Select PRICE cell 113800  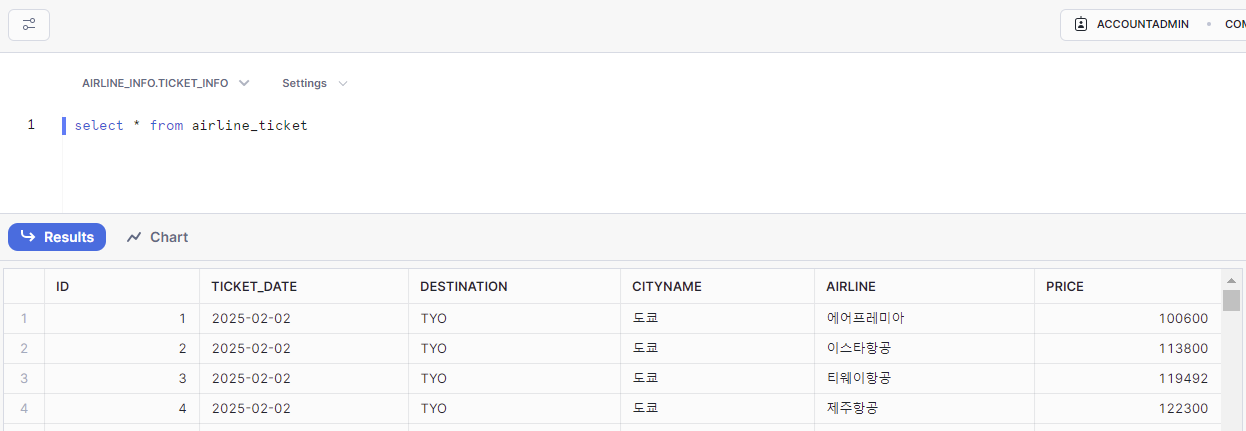[1127, 349]
